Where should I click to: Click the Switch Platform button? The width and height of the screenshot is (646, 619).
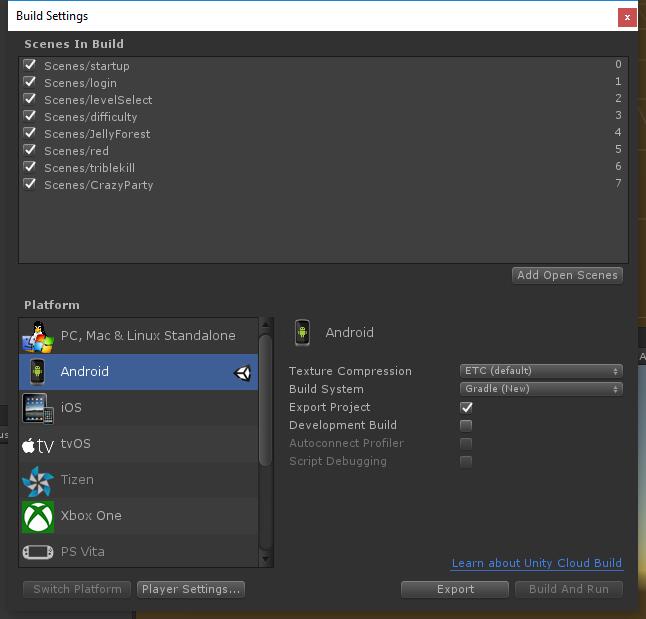pyautogui.click(x=77, y=589)
